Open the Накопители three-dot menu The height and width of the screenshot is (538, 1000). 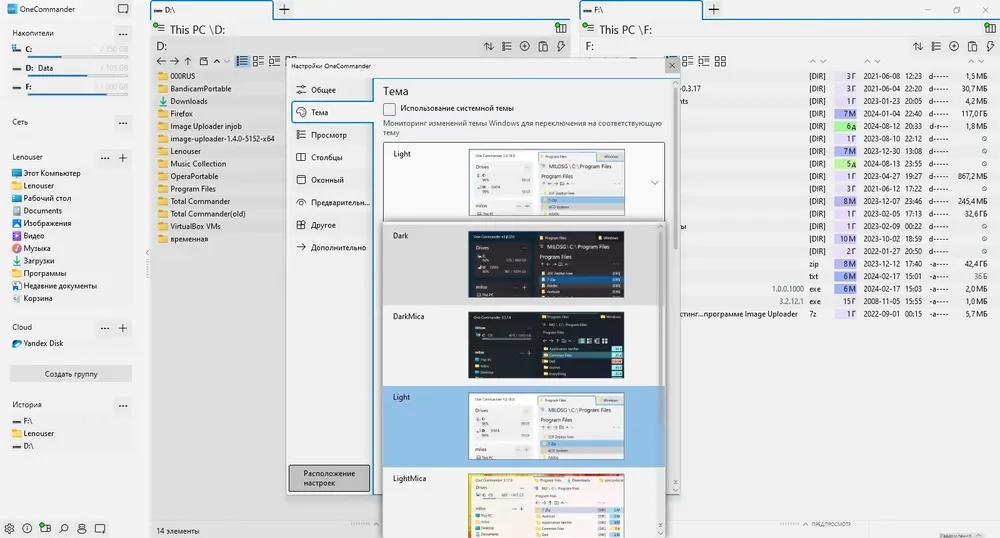[123, 34]
